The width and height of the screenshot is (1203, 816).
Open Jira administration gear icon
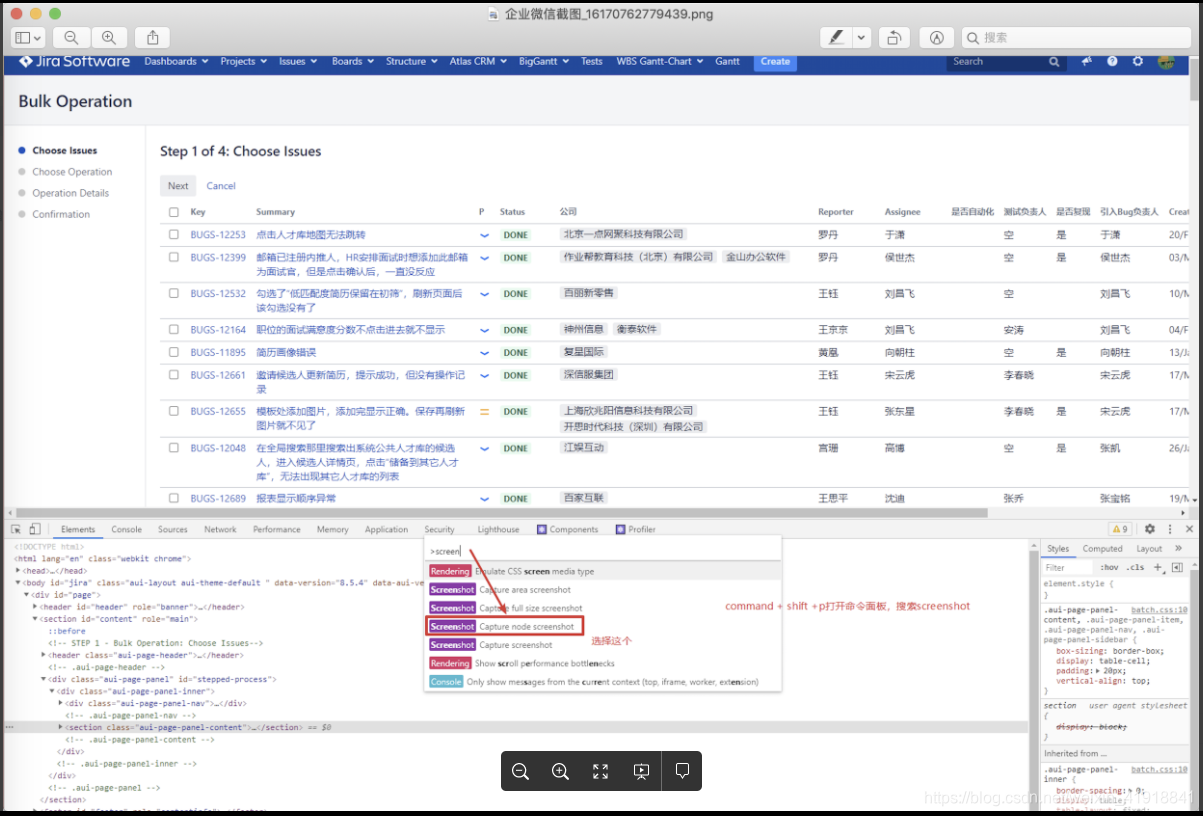1138,61
